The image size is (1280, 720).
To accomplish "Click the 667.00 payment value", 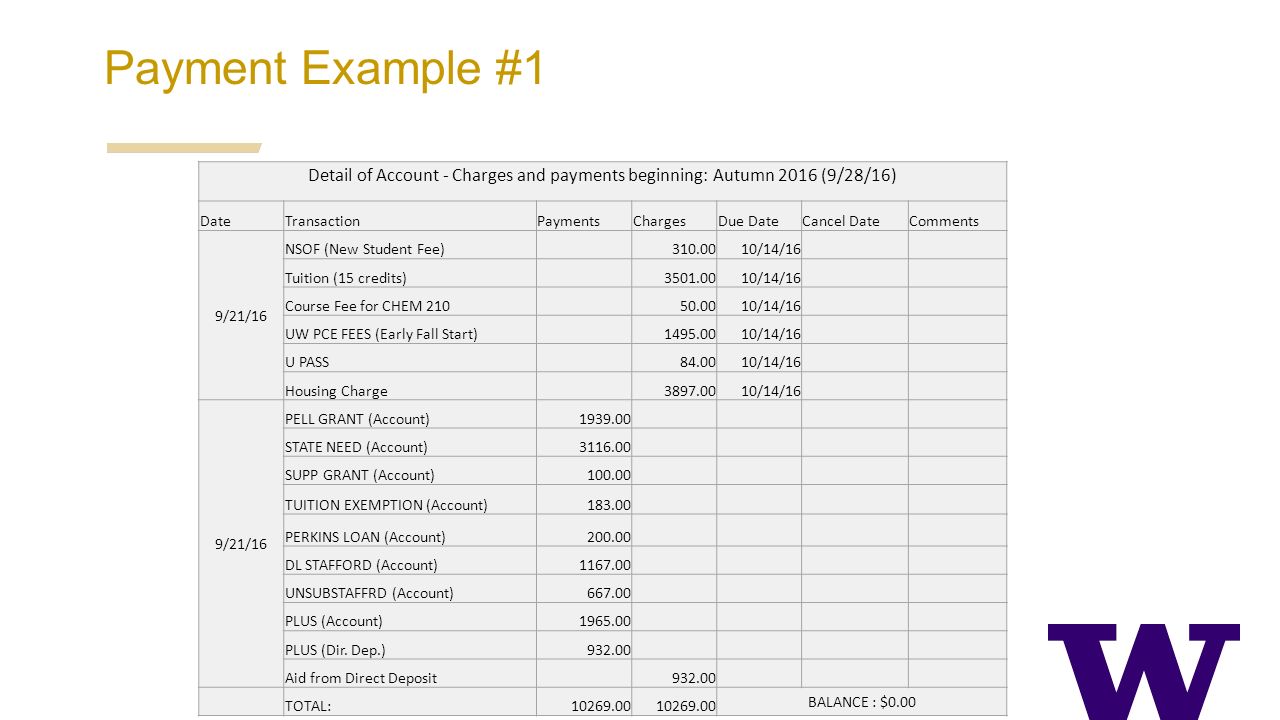I will coord(609,593).
